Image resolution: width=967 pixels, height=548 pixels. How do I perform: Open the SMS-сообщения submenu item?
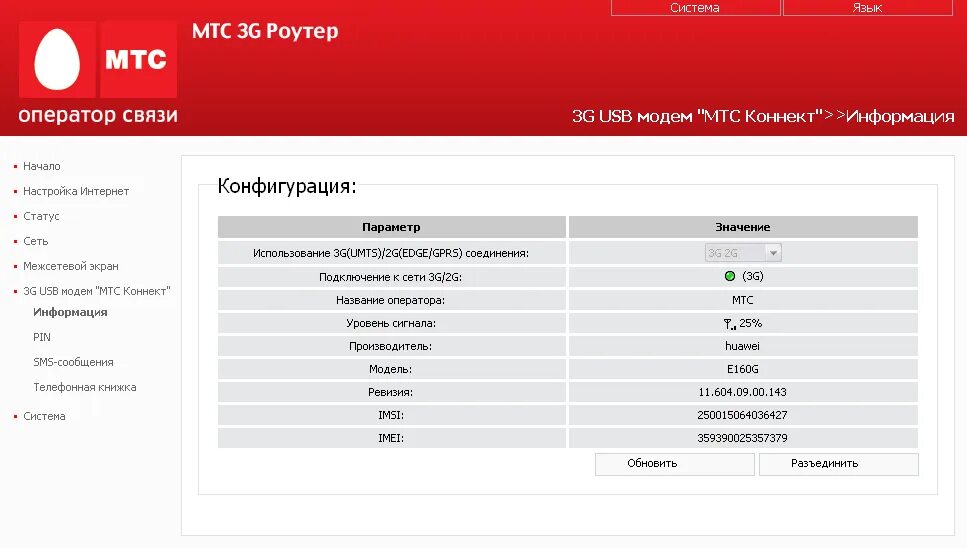tap(73, 362)
